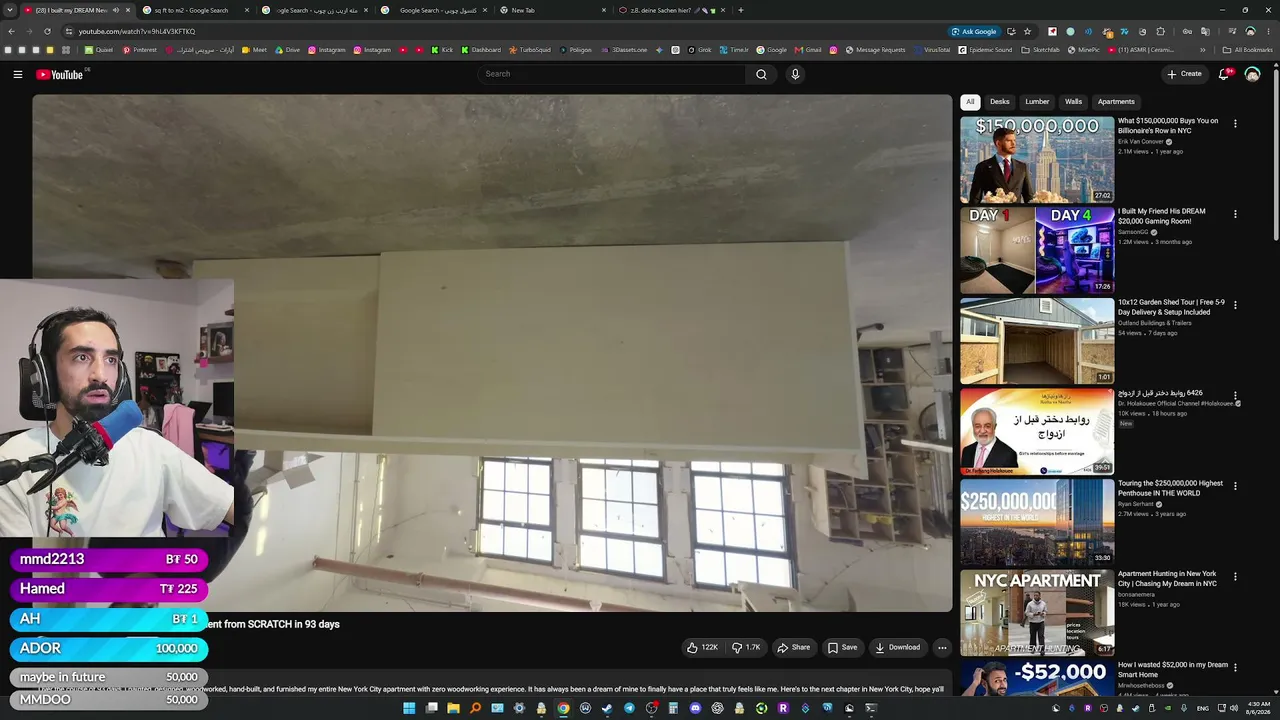
Task: Open options for Apartment Hunting video
Action: (1235, 577)
